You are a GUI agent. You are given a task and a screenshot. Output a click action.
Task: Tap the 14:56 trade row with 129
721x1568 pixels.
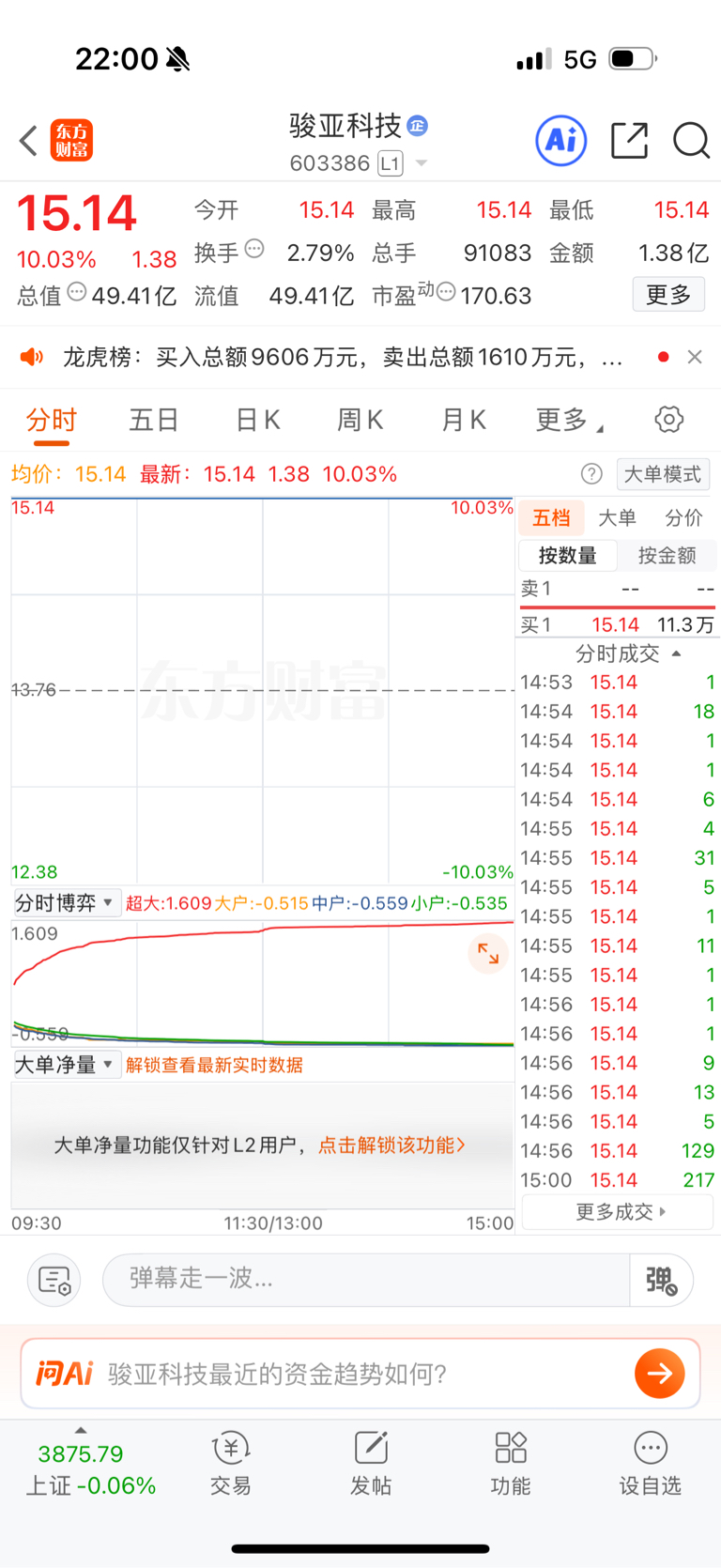coord(618,1151)
